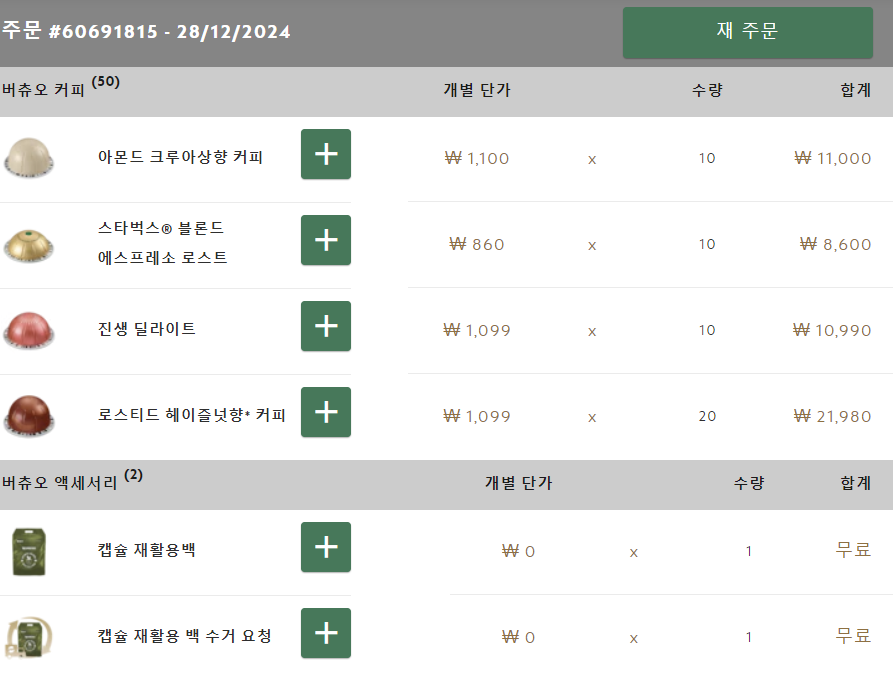Select the pink 진생 딜라이트 capsule image
This screenshot has width=893, height=680.
coord(29,329)
